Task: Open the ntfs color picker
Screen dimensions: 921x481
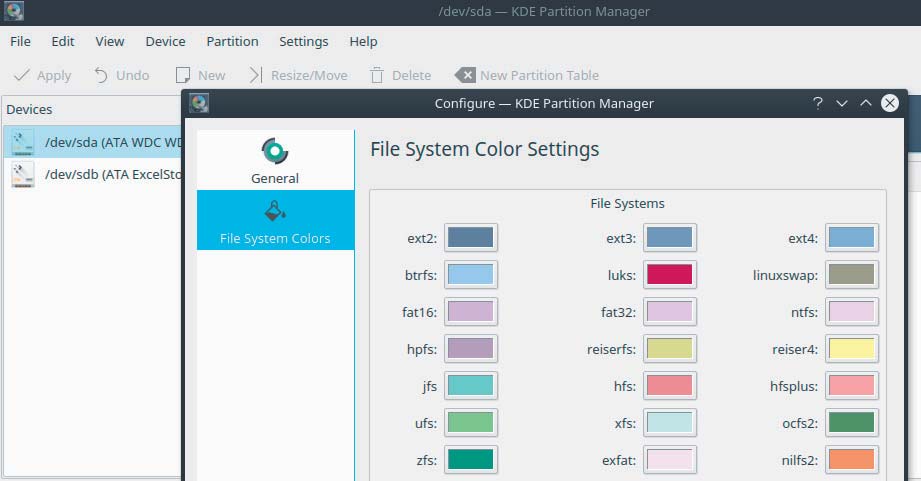Action: pyautogui.click(x=852, y=311)
